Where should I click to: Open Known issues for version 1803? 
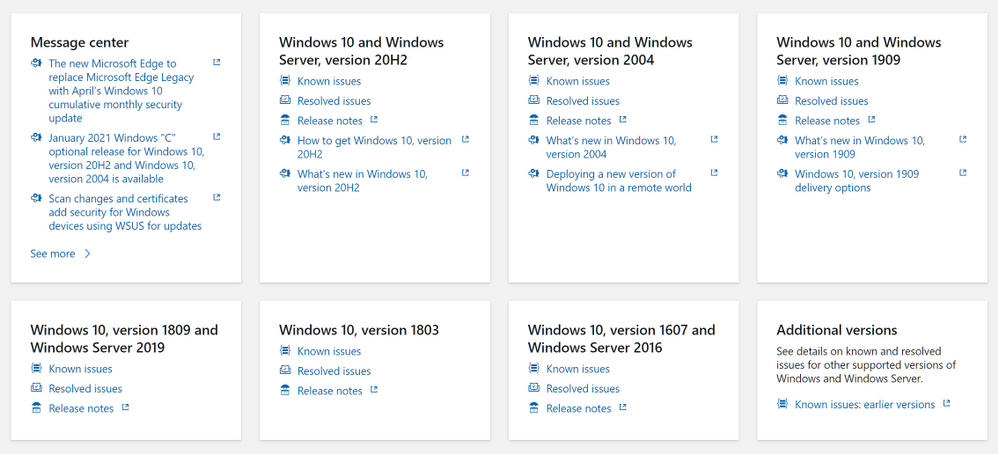[x=329, y=351]
